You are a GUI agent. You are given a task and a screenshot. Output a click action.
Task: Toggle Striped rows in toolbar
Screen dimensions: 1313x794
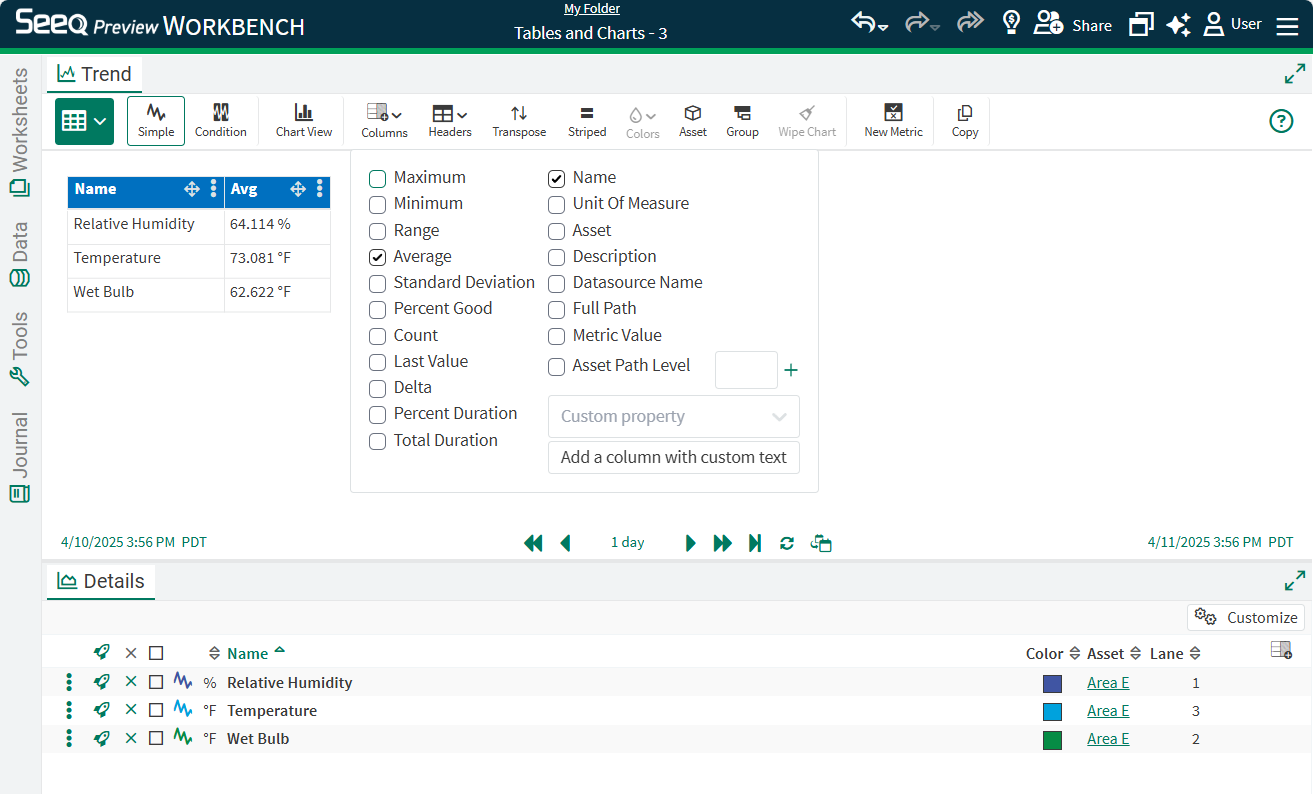[587, 120]
